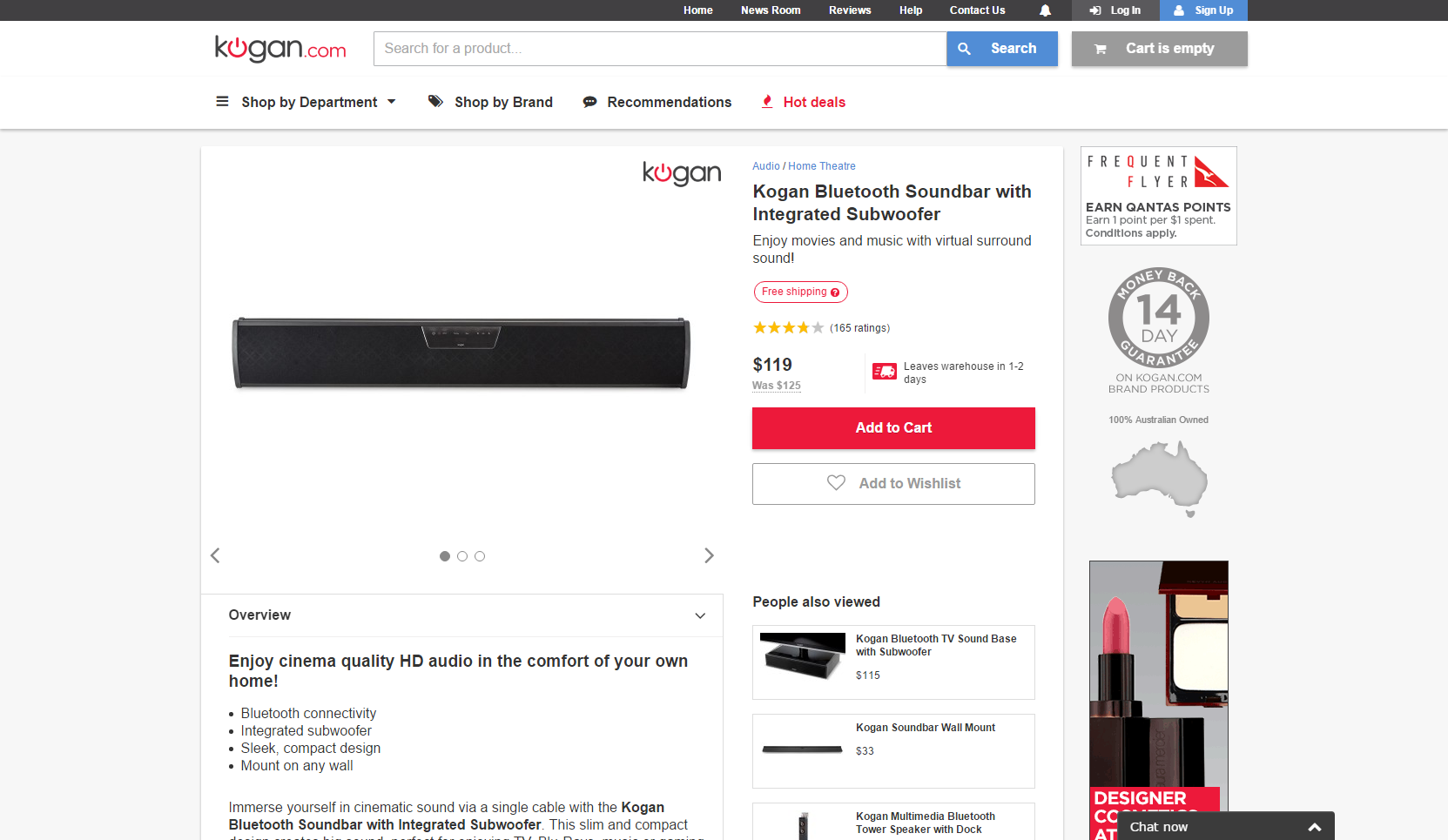Expand the Chat now panel
The width and height of the screenshot is (1448, 840).
click(1226, 826)
